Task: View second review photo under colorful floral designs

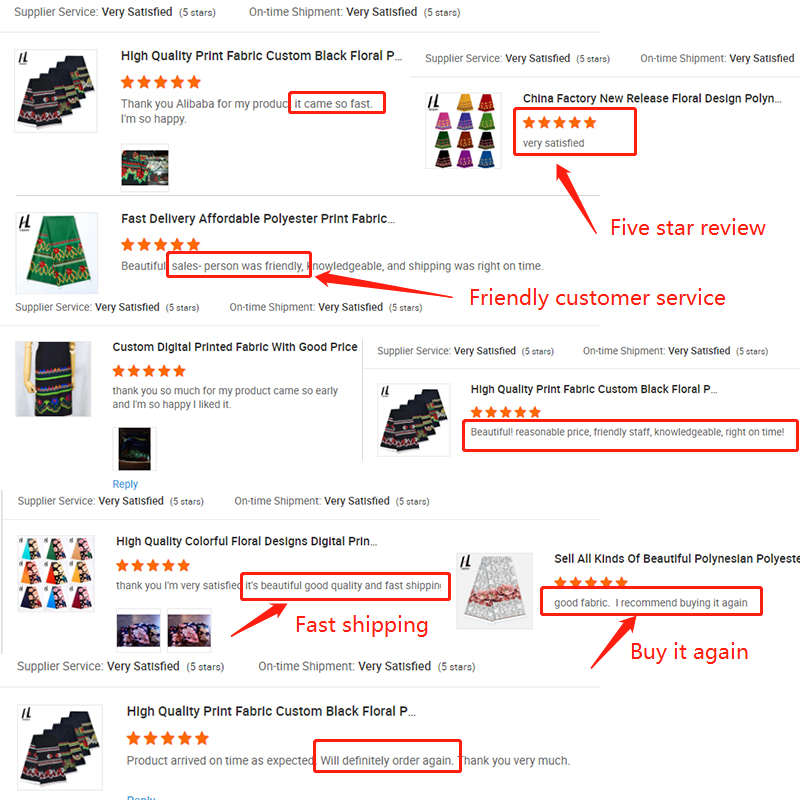Action: (189, 631)
